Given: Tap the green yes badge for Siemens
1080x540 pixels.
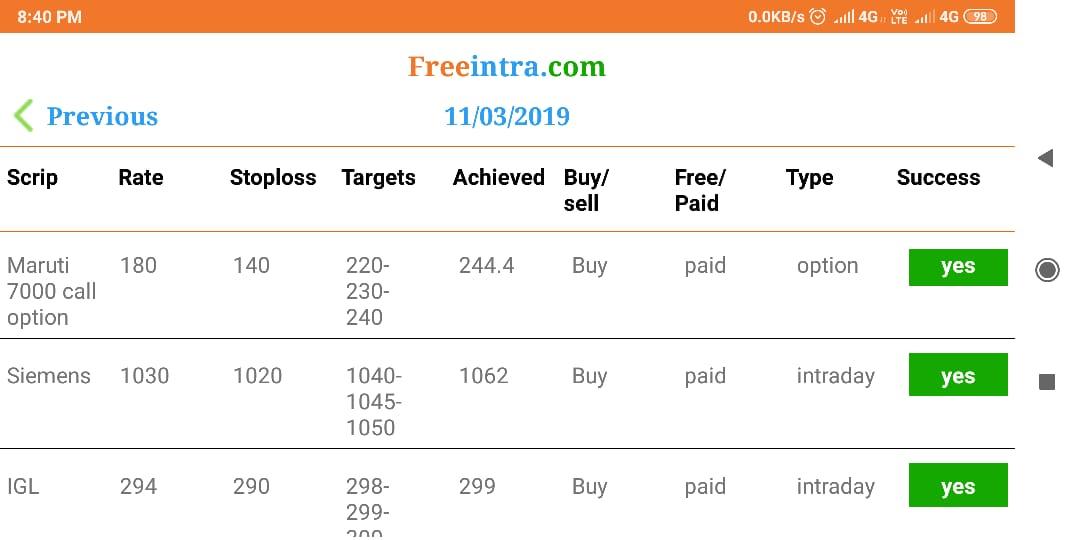Looking at the screenshot, I should (957, 377).
